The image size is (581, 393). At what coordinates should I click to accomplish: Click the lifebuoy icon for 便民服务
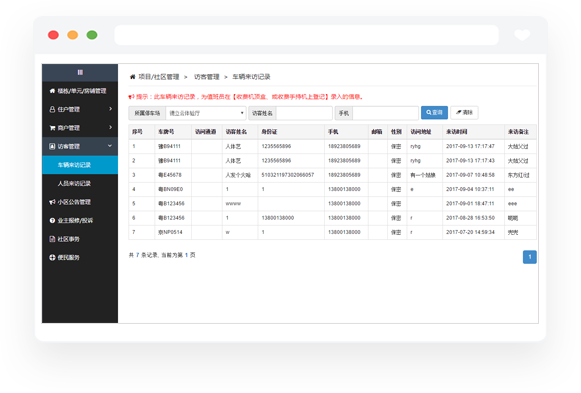click(x=52, y=257)
